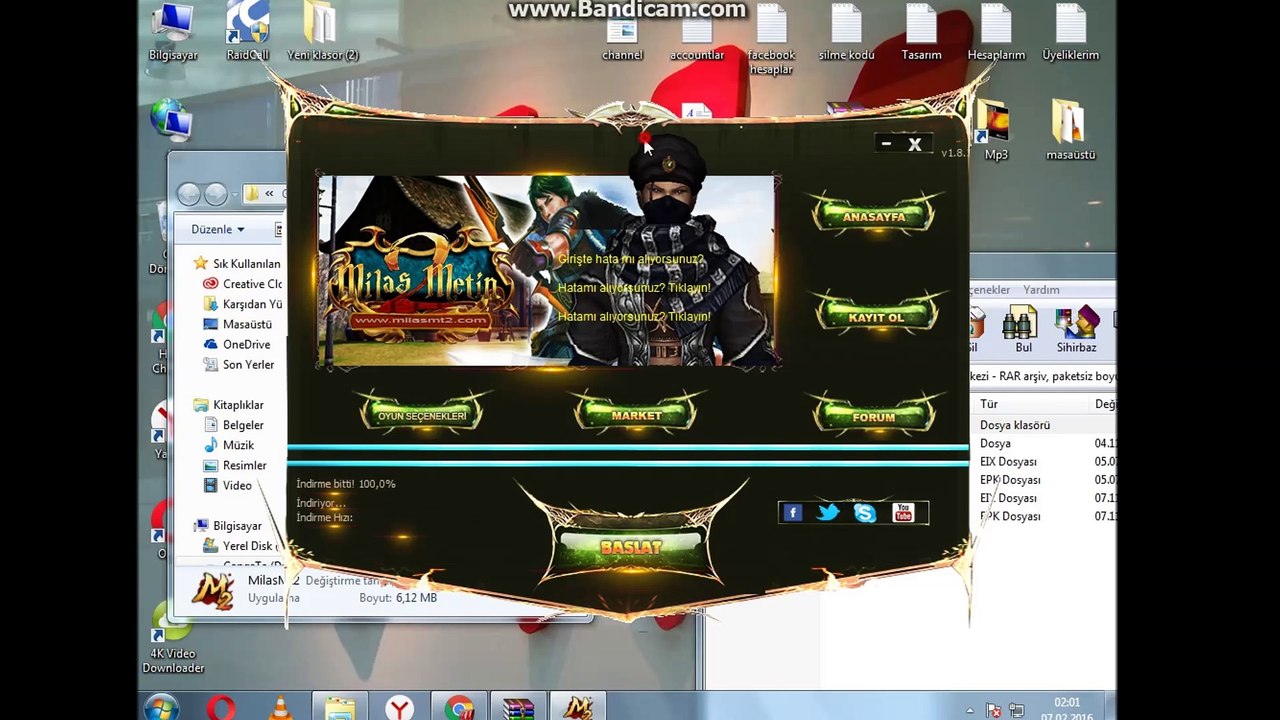Open Müzik library in Explorer
The width and height of the screenshot is (1280, 720).
coord(228,445)
